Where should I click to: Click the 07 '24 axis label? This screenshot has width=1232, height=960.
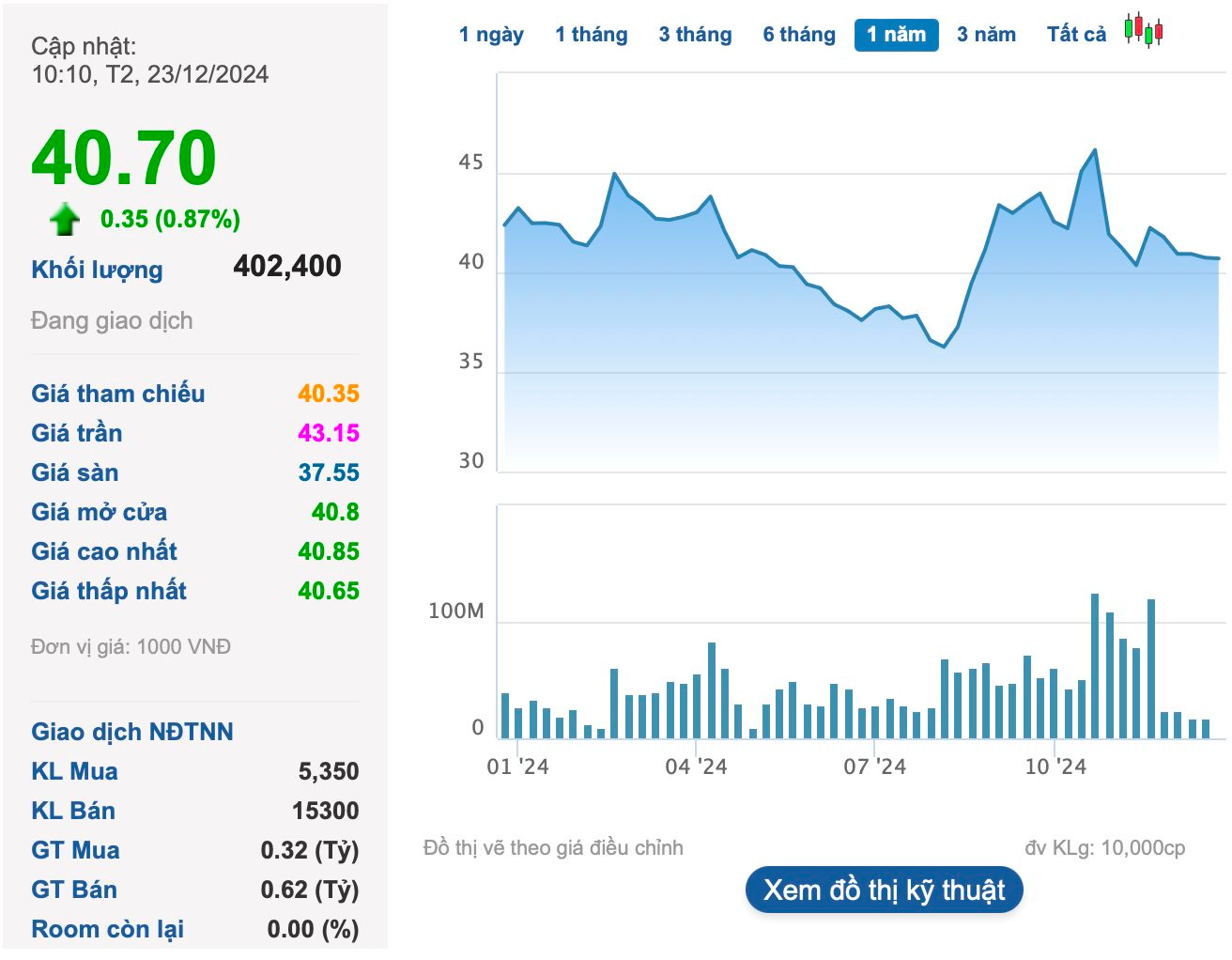pos(874,766)
